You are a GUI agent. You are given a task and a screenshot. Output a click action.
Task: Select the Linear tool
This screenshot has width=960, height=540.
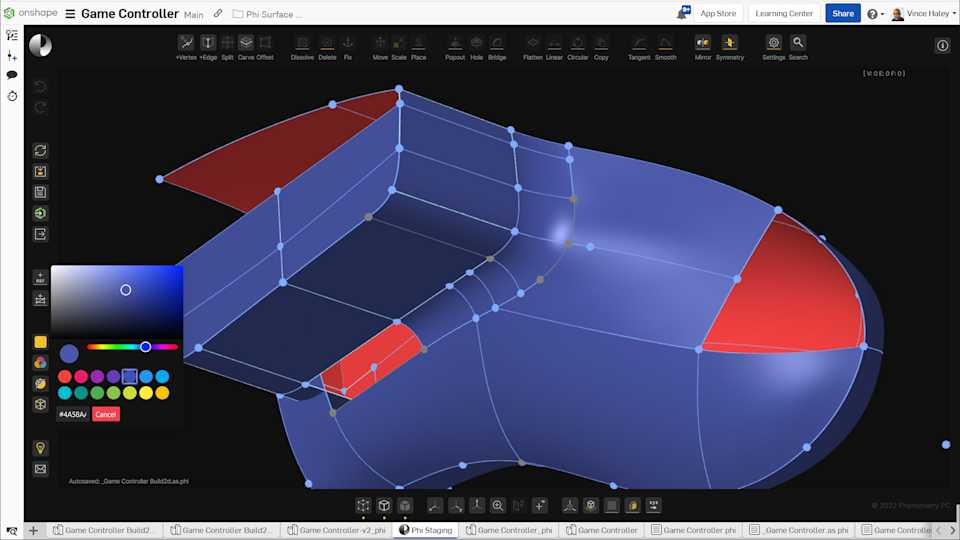[554, 47]
